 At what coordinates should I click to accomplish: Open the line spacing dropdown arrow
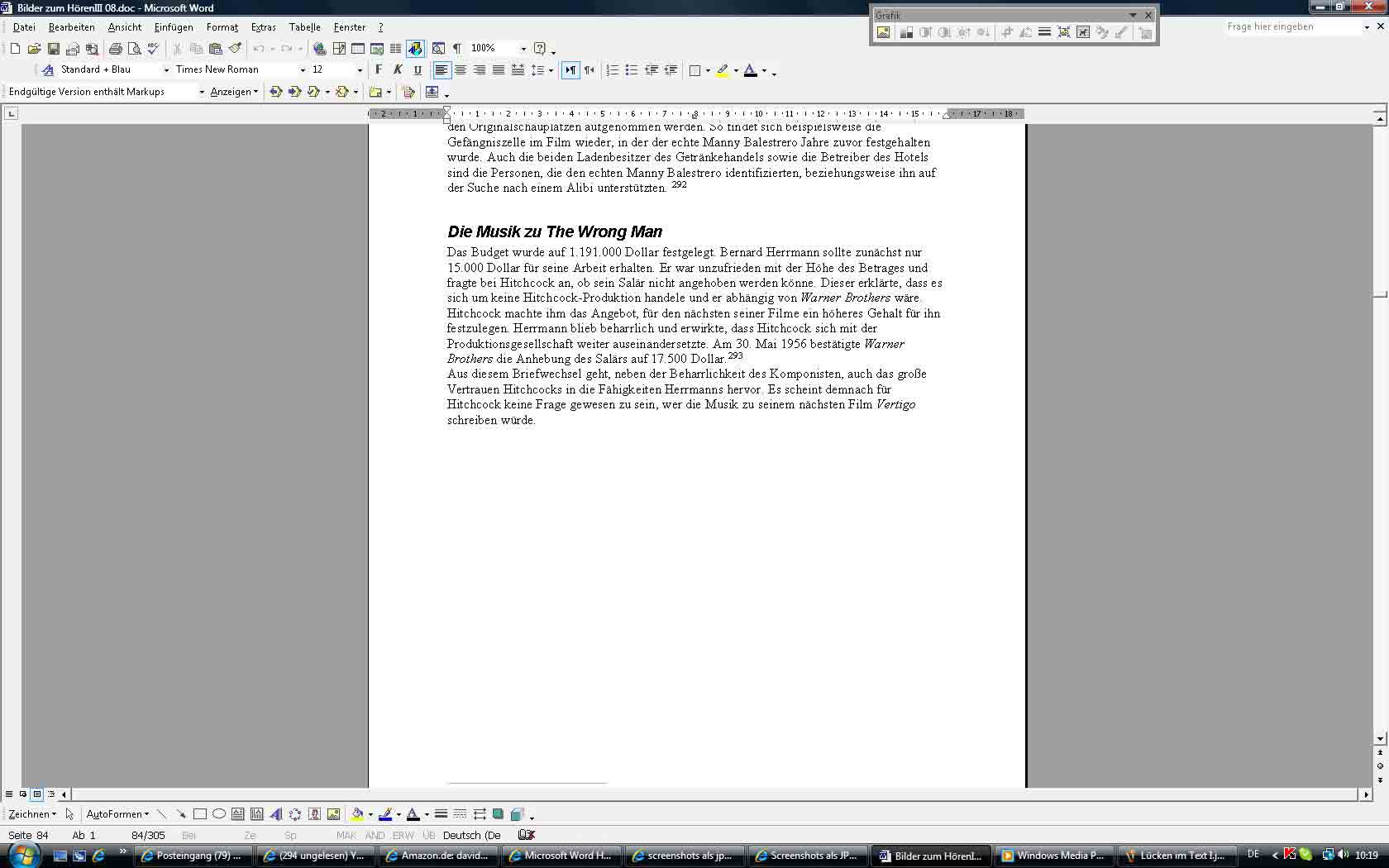pyautogui.click(x=551, y=70)
